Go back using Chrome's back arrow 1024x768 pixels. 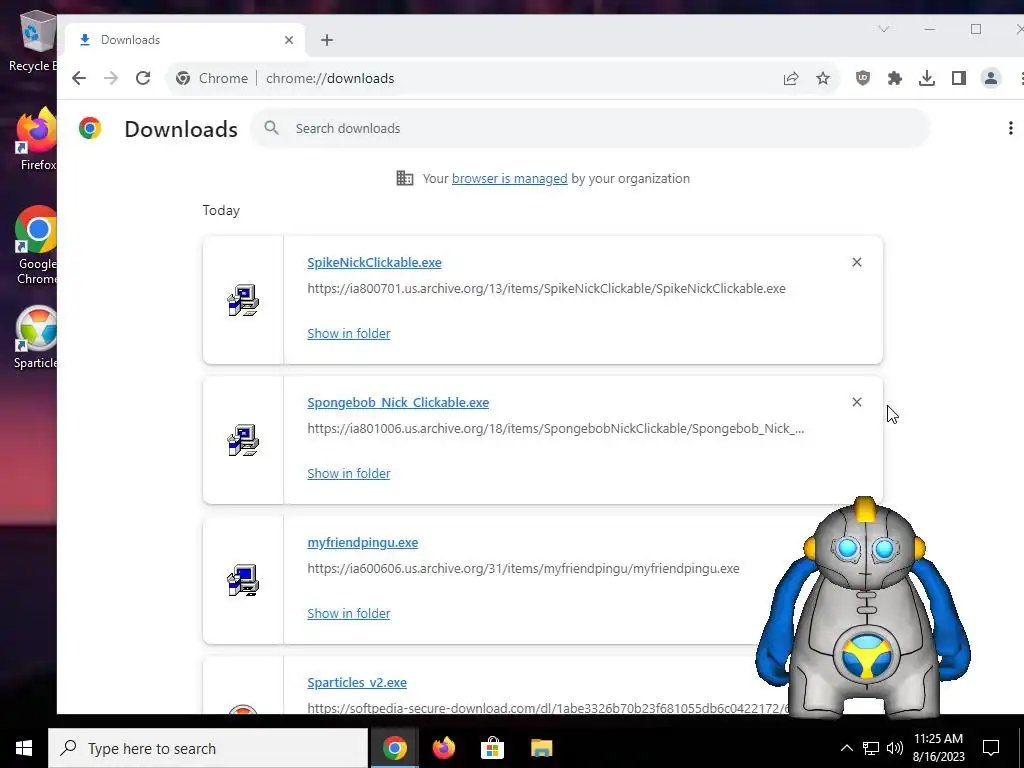[79, 78]
